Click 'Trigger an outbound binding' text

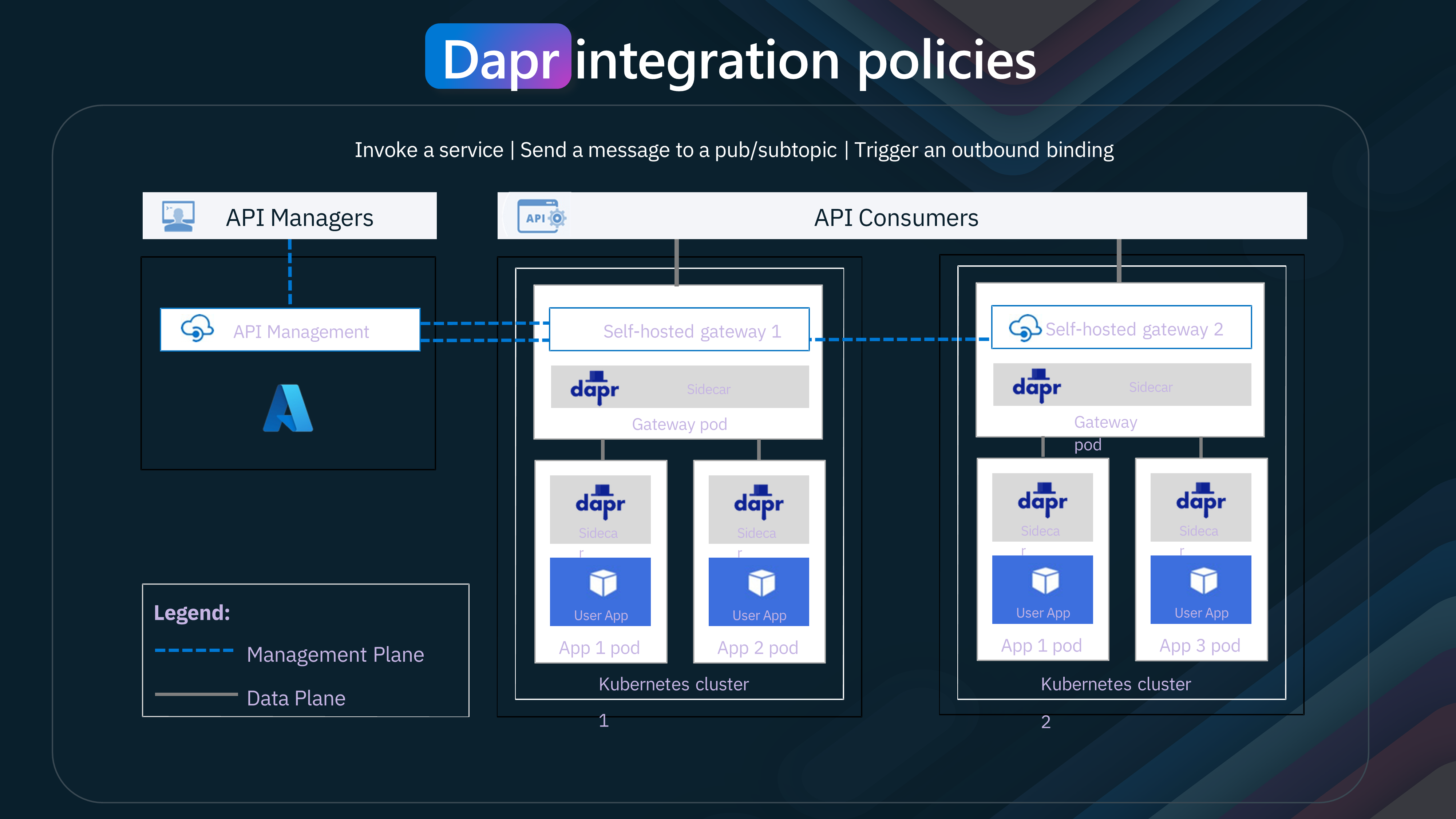tap(984, 150)
